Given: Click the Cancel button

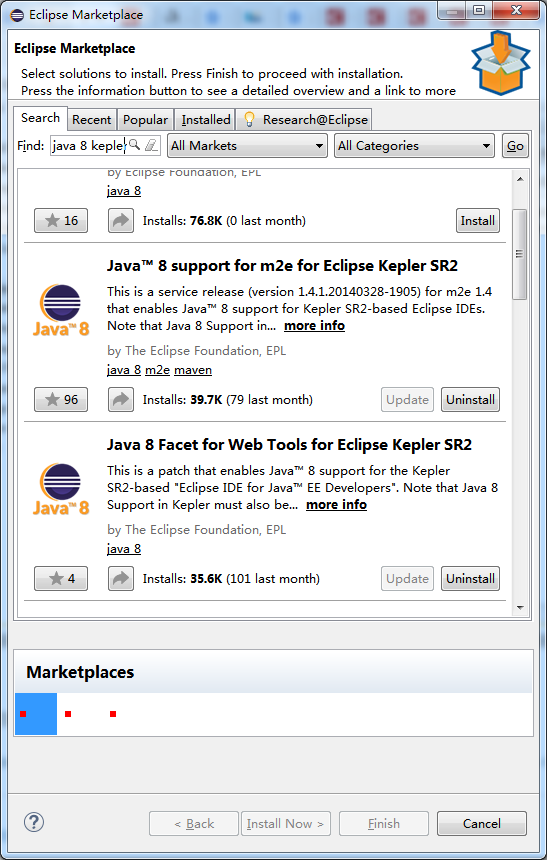Looking at the screenshot, I should coord(481,823).
